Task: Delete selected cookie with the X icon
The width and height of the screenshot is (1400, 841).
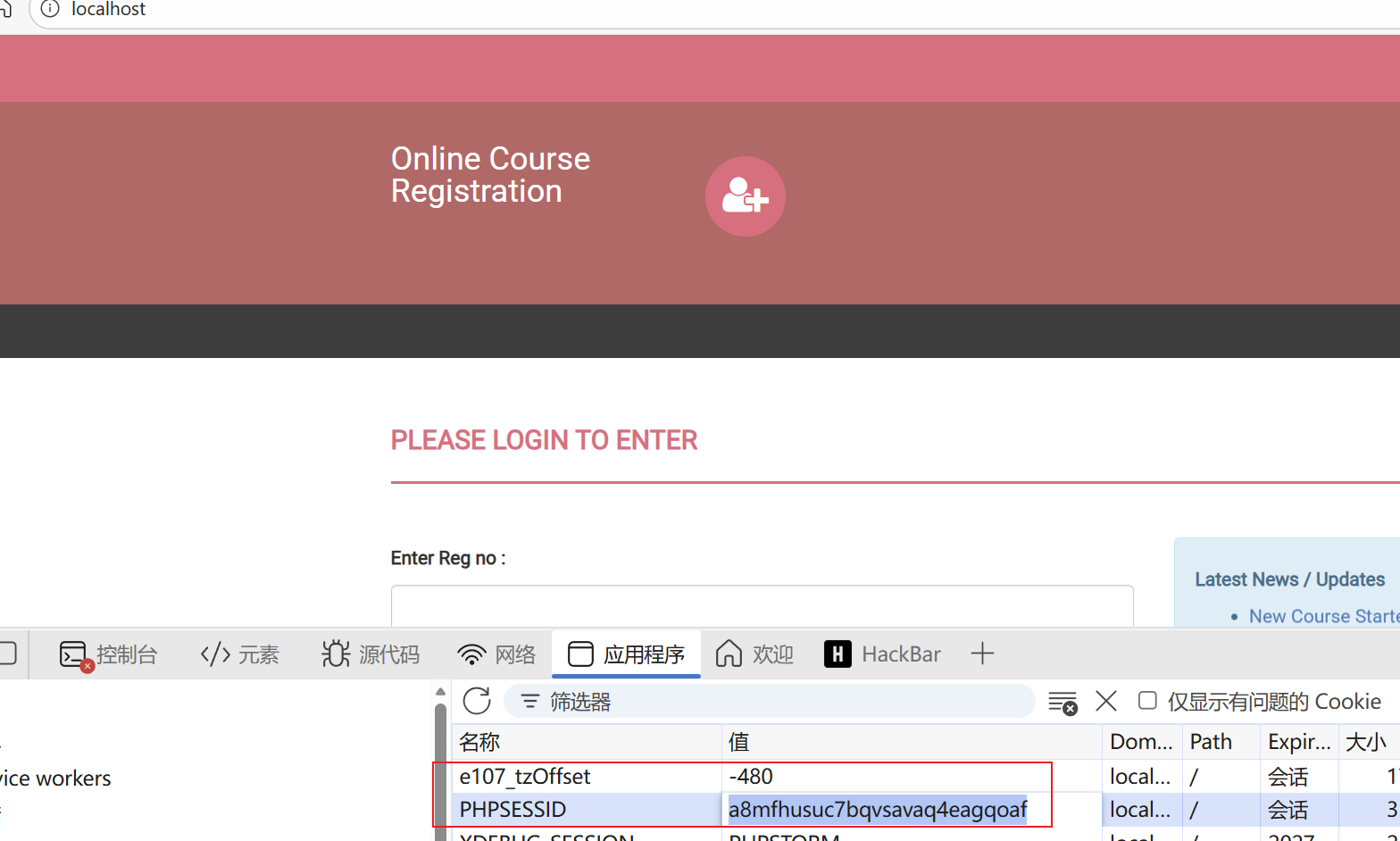Action: point(1106,702)
